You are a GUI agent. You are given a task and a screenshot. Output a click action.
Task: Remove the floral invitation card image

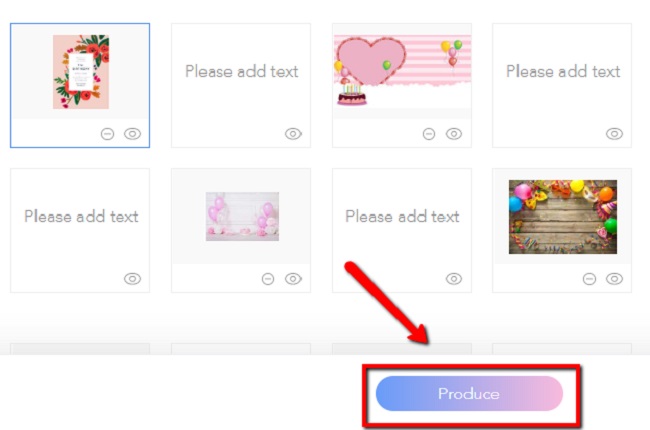(108, 134)
